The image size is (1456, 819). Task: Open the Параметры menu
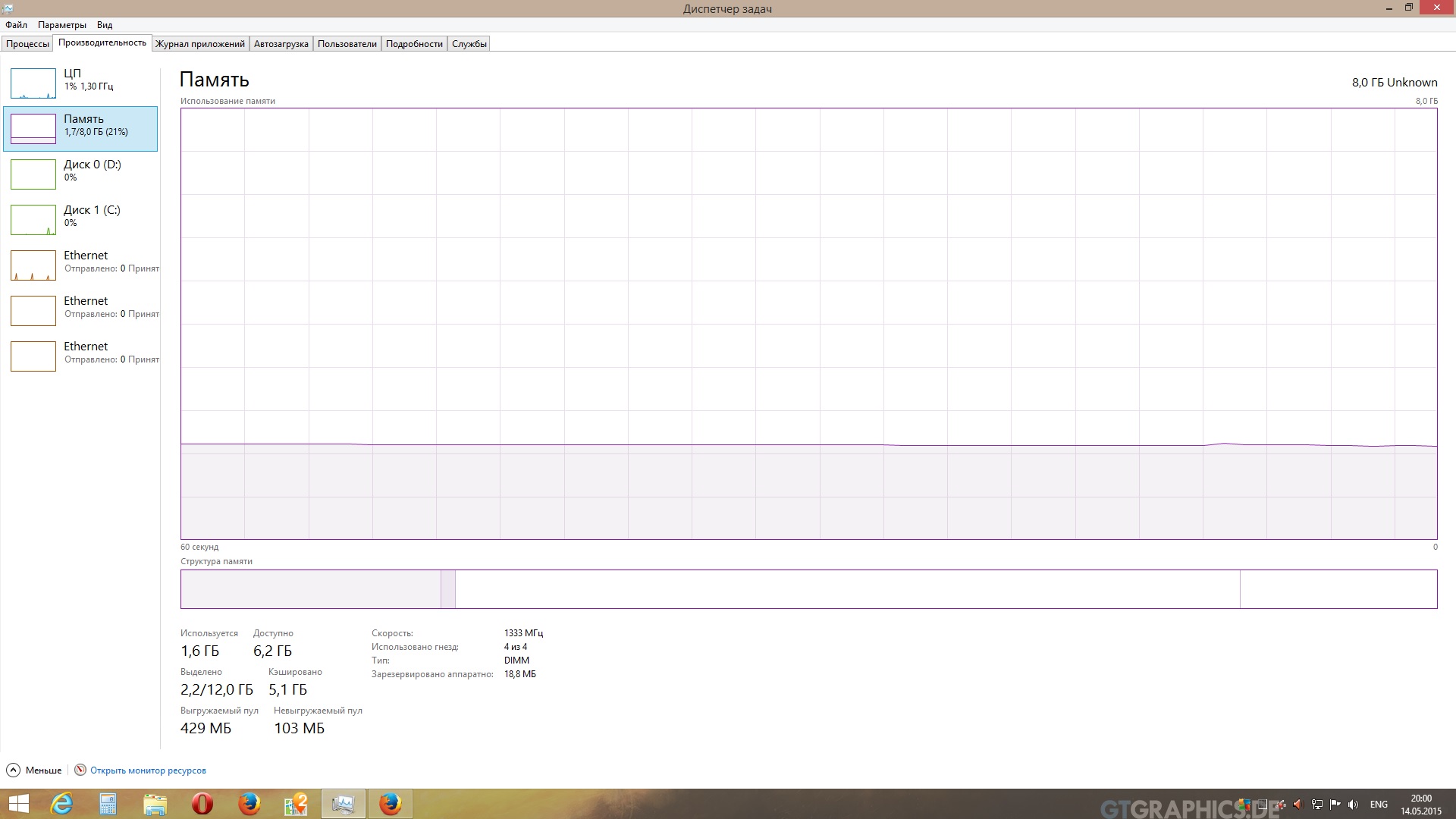click(x=62, y=25)
